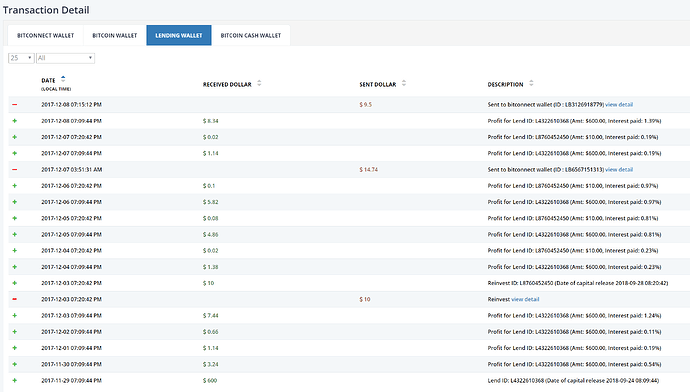Click description with interest paid 0.54%
This screenshot has width=690, height=392.
click(x=574, y=364)
